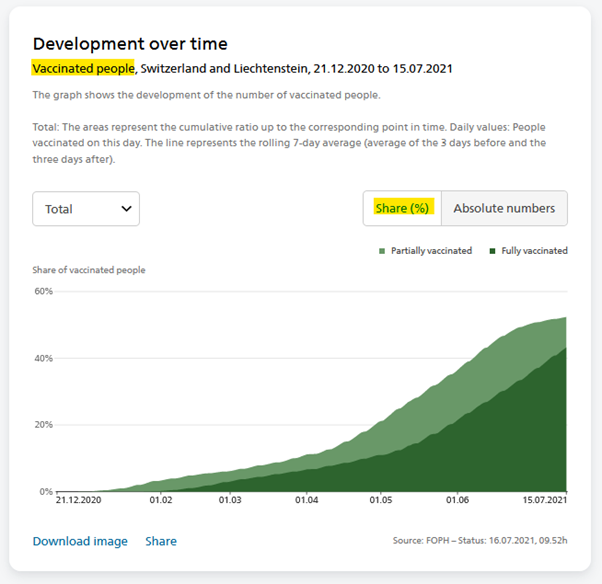Select the Share (%) toggle option
Viewport: 602px width, 584px height.
pyautogui.click(x=402, y=208)
